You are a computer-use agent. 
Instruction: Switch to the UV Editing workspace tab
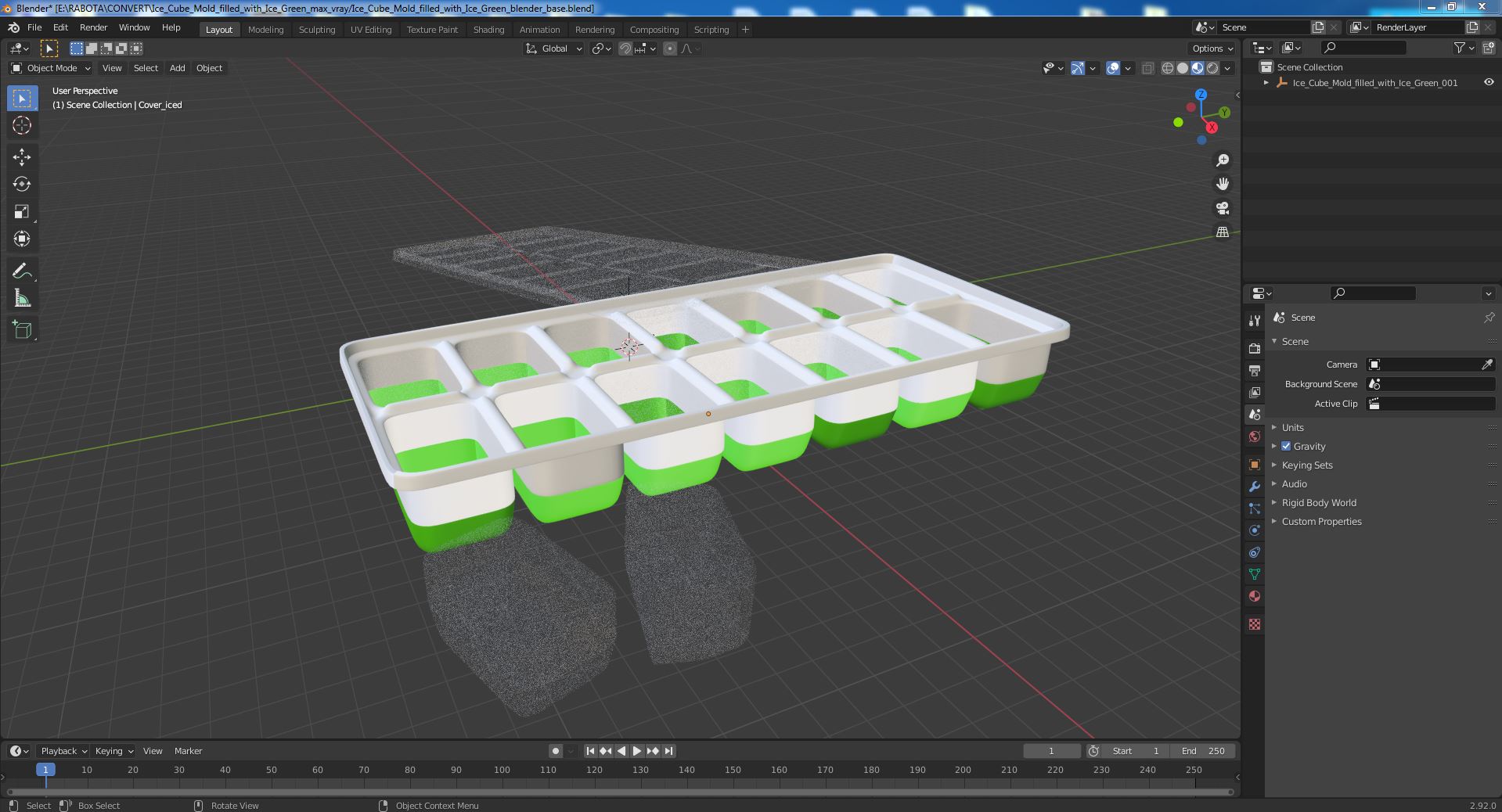371,30
